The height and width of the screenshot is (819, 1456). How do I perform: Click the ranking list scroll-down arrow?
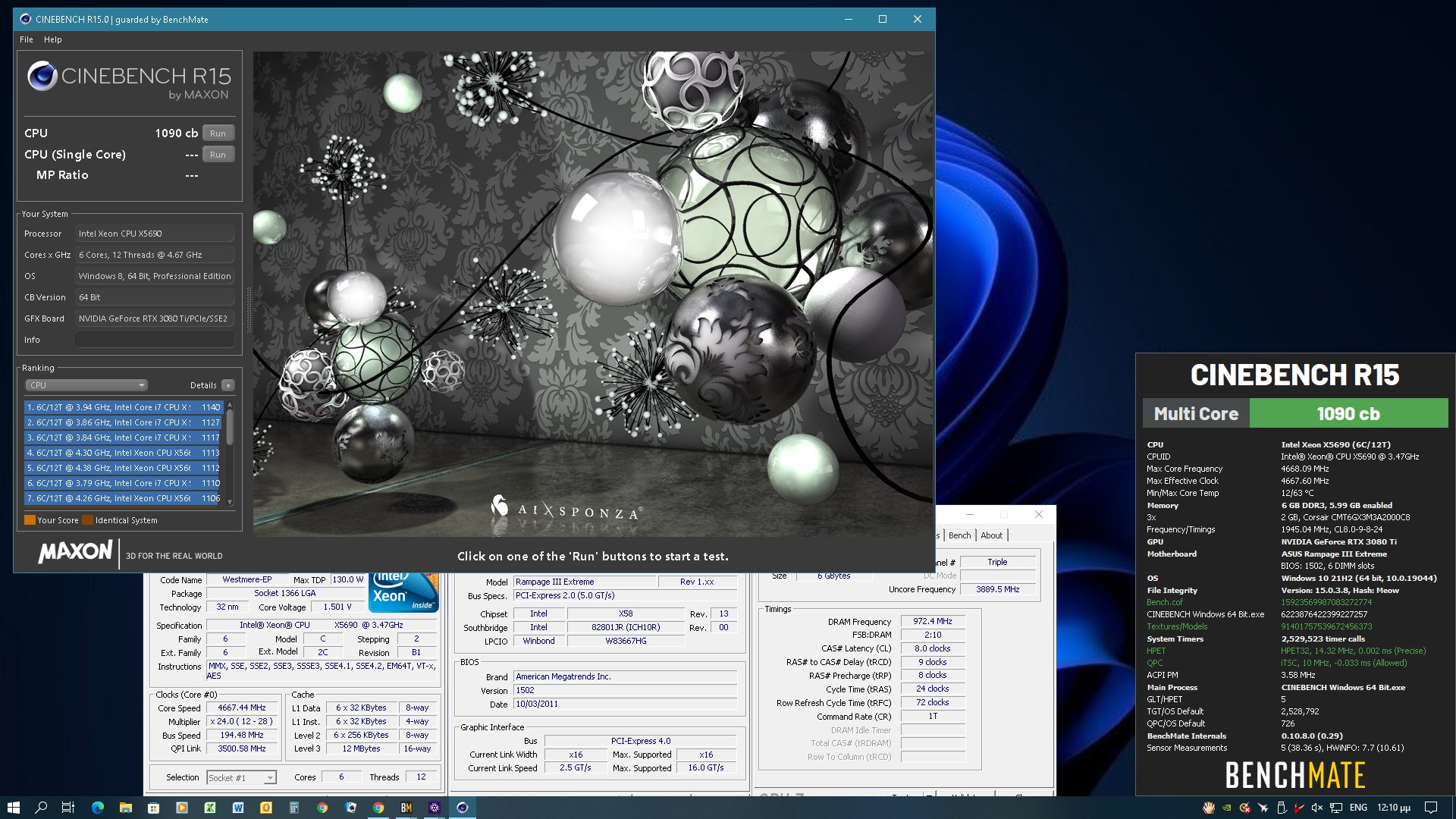230,502
